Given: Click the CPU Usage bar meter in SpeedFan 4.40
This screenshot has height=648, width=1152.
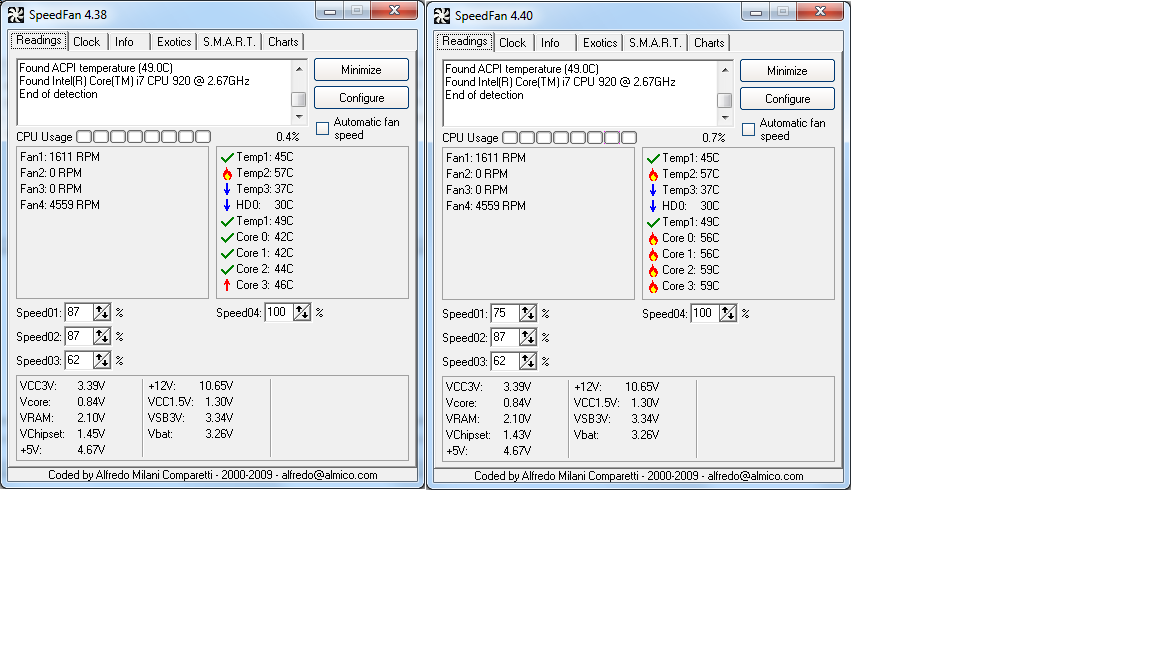Looking at the screenshot, I should click(569, 137).
